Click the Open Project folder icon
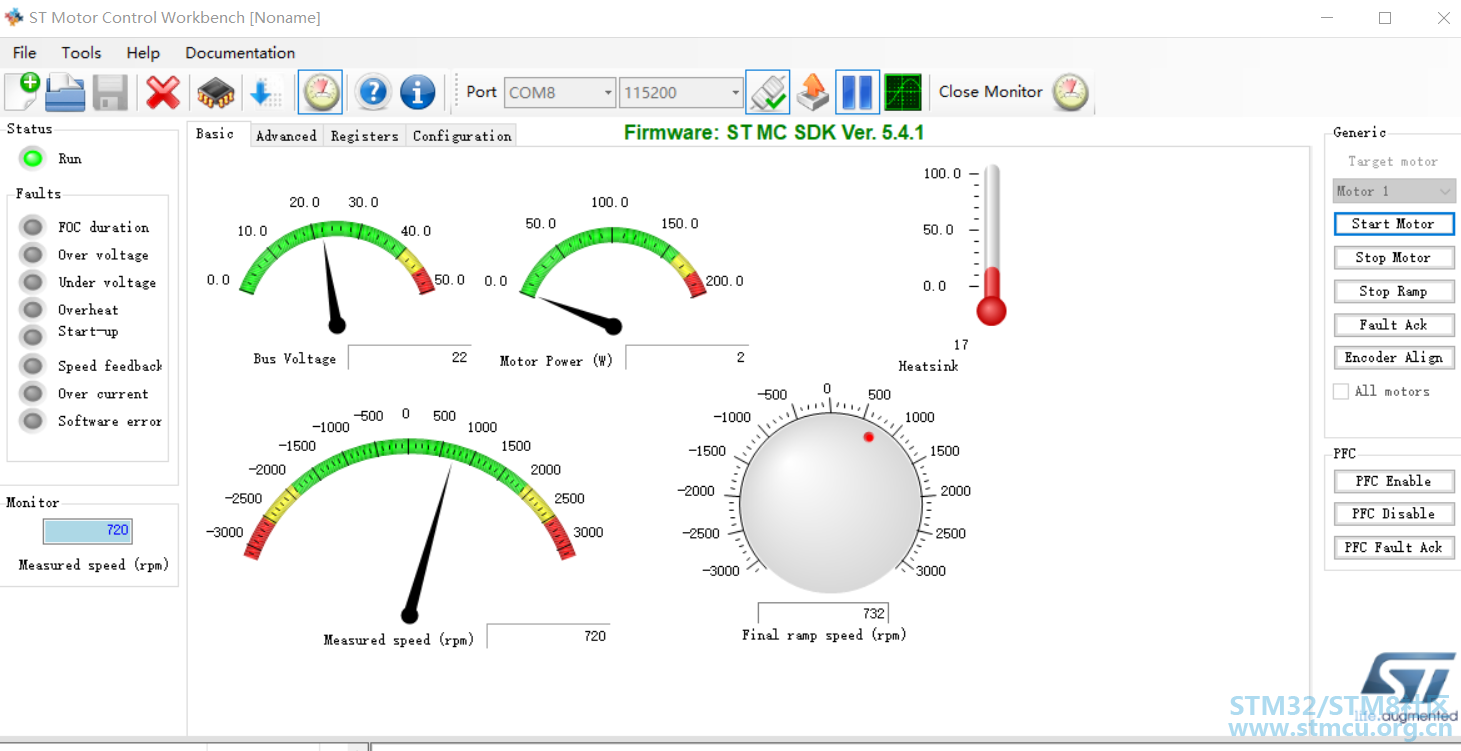The image size is (1461, 751). 66,92
